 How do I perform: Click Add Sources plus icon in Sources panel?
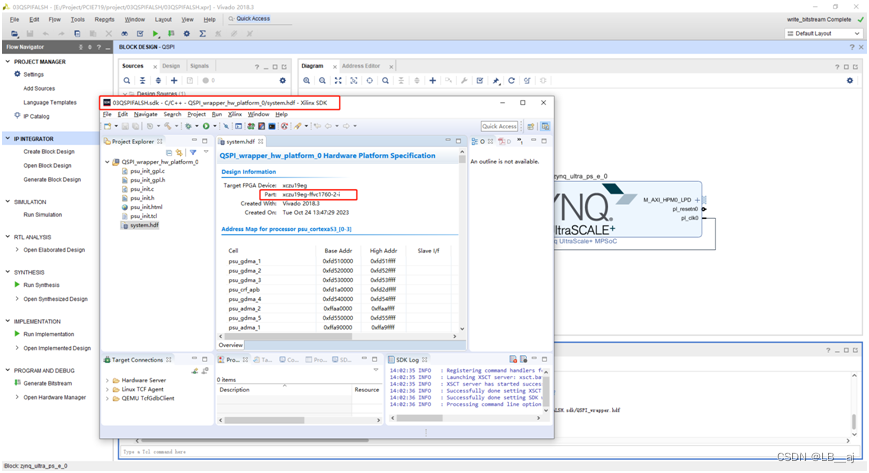pos(174,80)
